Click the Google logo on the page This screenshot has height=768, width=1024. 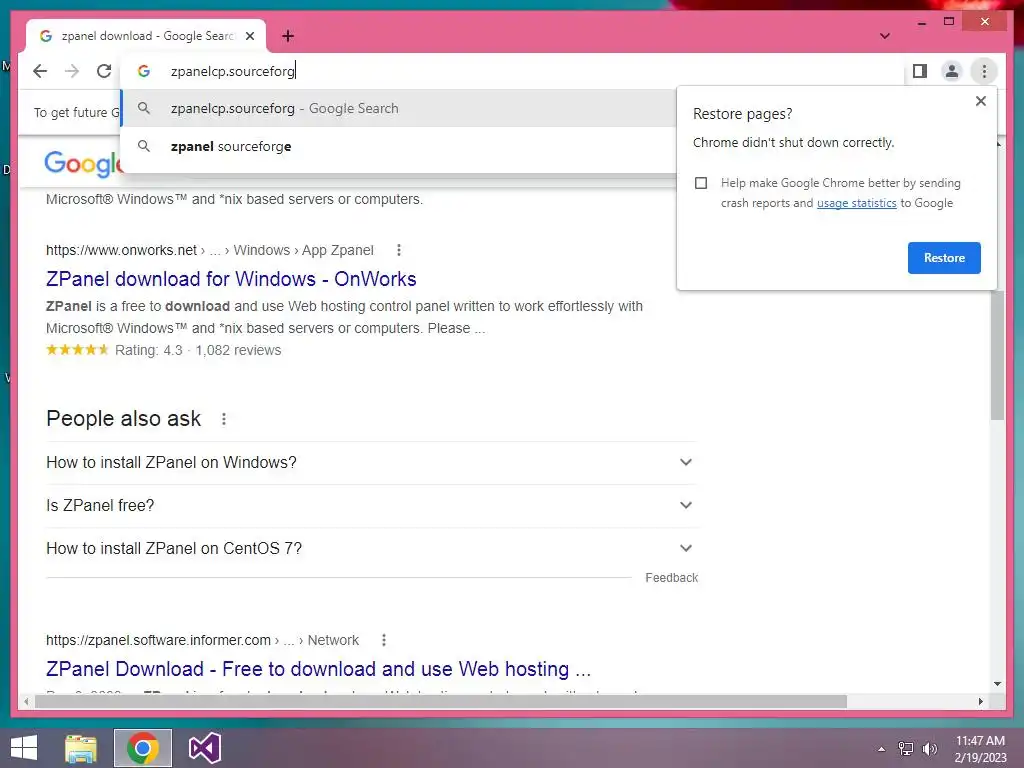pos(83,163)
